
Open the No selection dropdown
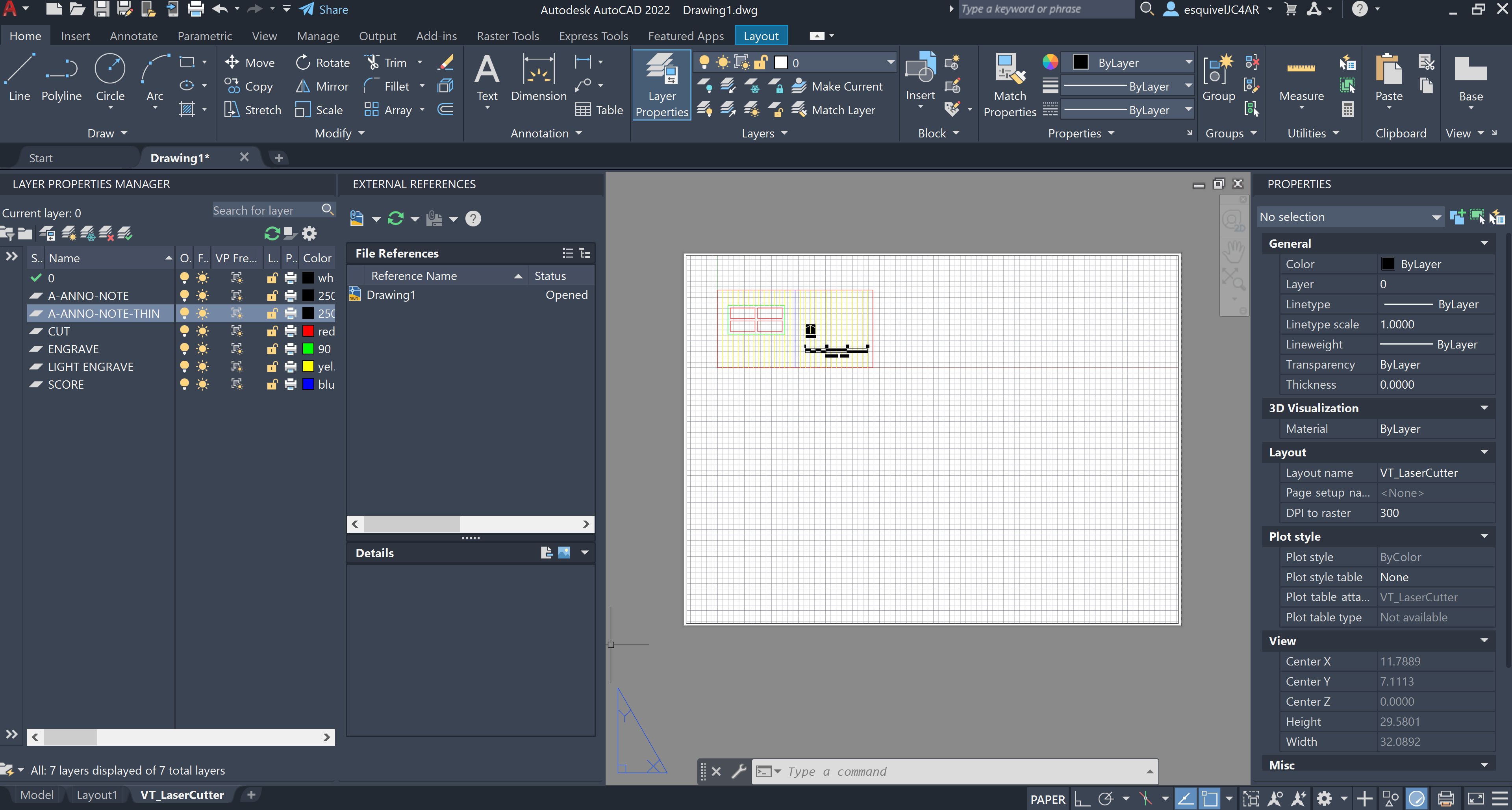click(1350, 217)
